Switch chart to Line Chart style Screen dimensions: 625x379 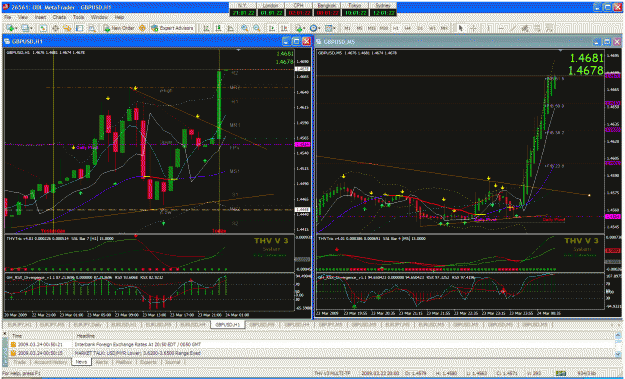(230, 28)
